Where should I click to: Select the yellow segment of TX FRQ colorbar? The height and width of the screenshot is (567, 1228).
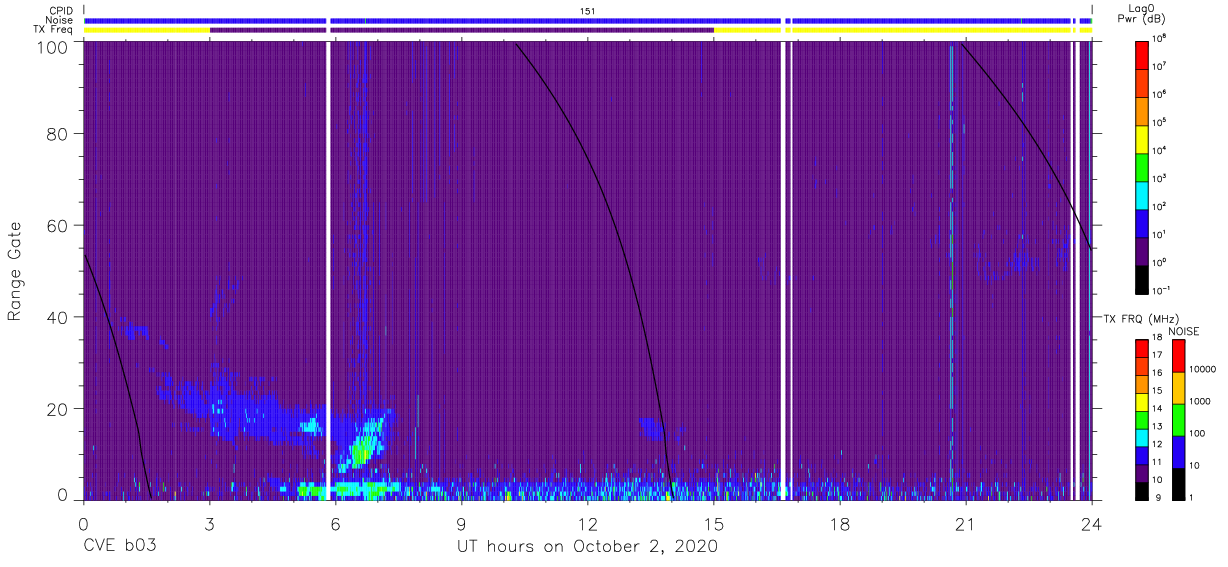pyautogui.click(x=1141, y=402)
